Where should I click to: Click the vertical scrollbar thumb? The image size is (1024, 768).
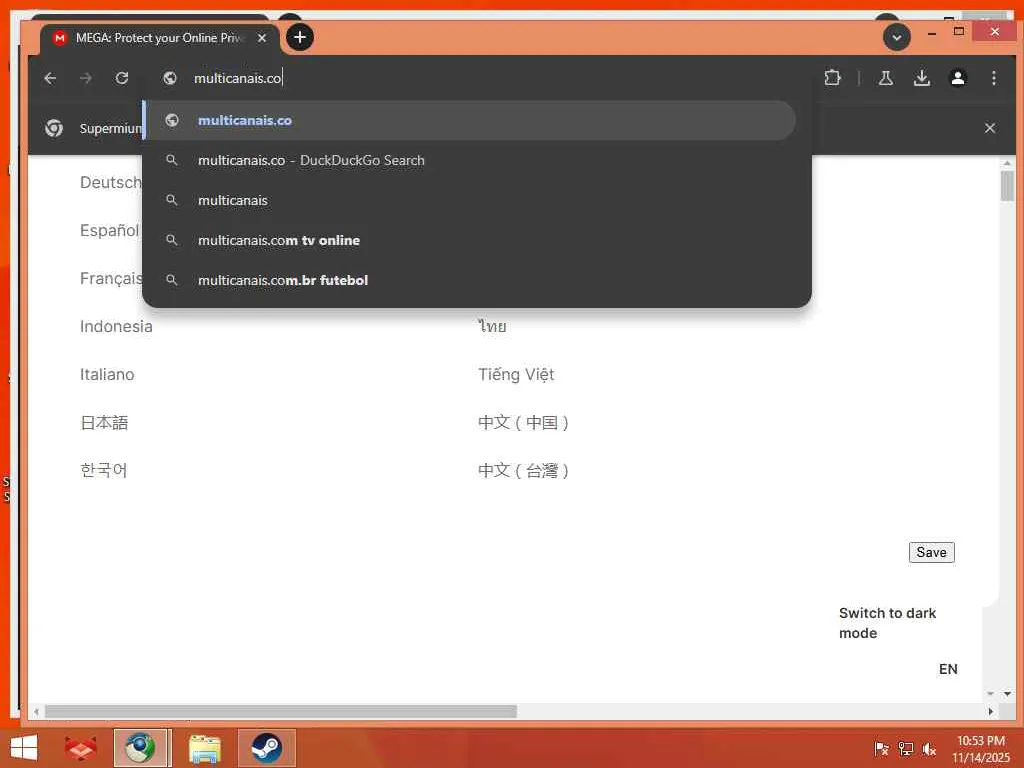click(1006, 185)
